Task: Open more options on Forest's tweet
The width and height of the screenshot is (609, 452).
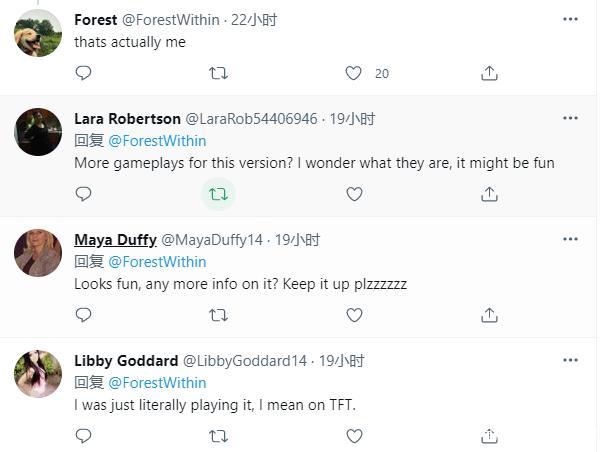Action: 570,19
